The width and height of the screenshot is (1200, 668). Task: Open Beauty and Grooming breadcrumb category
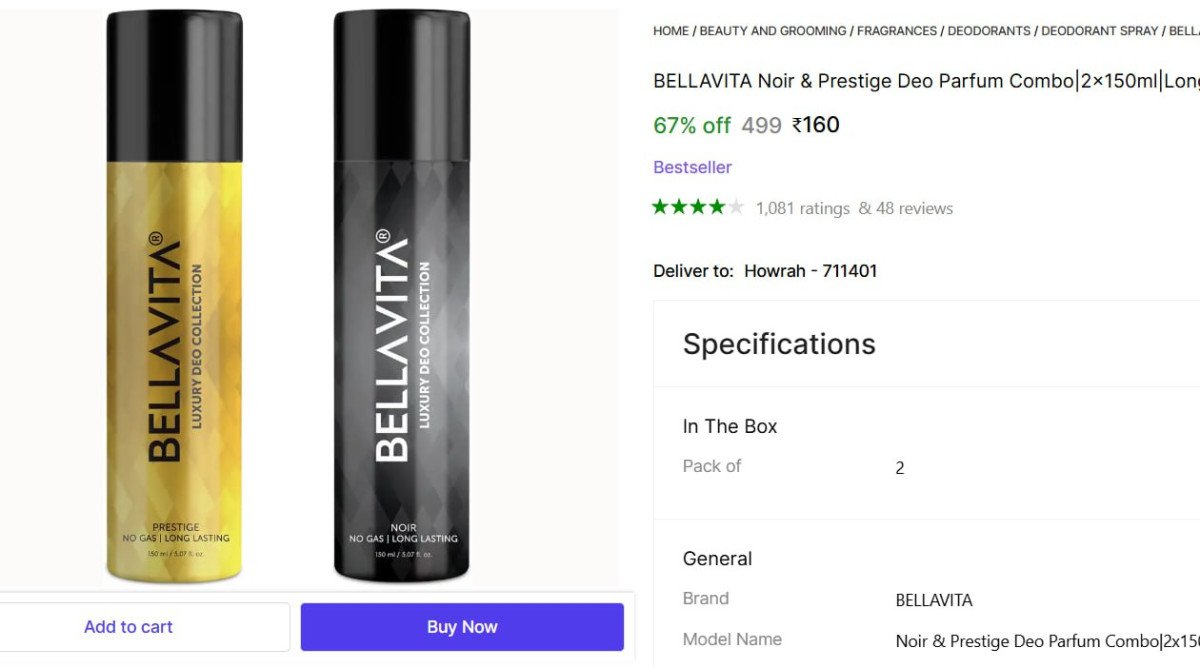click(773, 31)
